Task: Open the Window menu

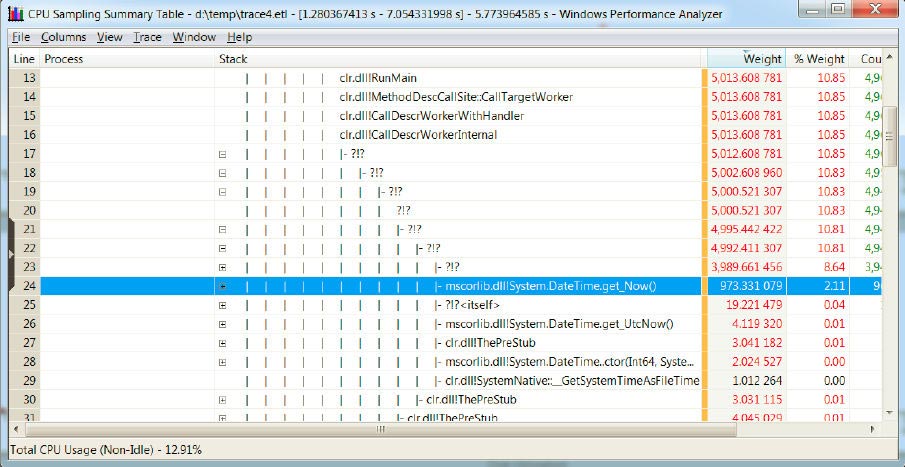Action: click(194, 37)
